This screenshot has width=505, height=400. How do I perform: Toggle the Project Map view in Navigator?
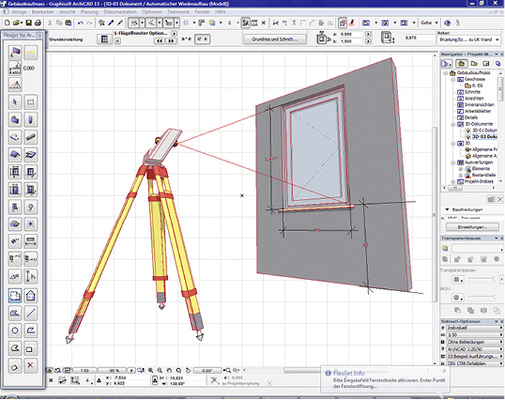pyautogui.click(x=461, y=63)
